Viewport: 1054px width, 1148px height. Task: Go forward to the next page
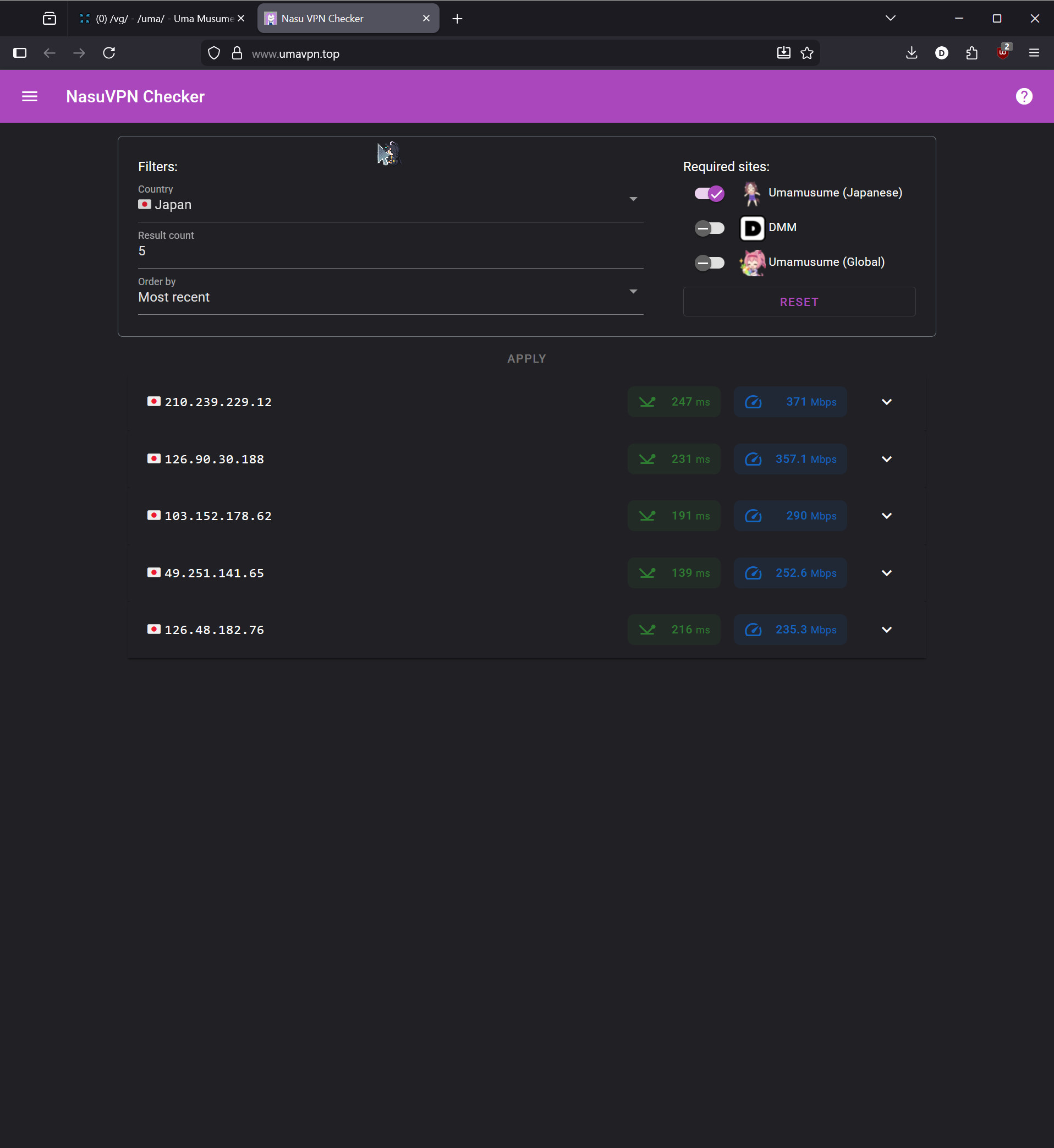[x=79, y=53]
